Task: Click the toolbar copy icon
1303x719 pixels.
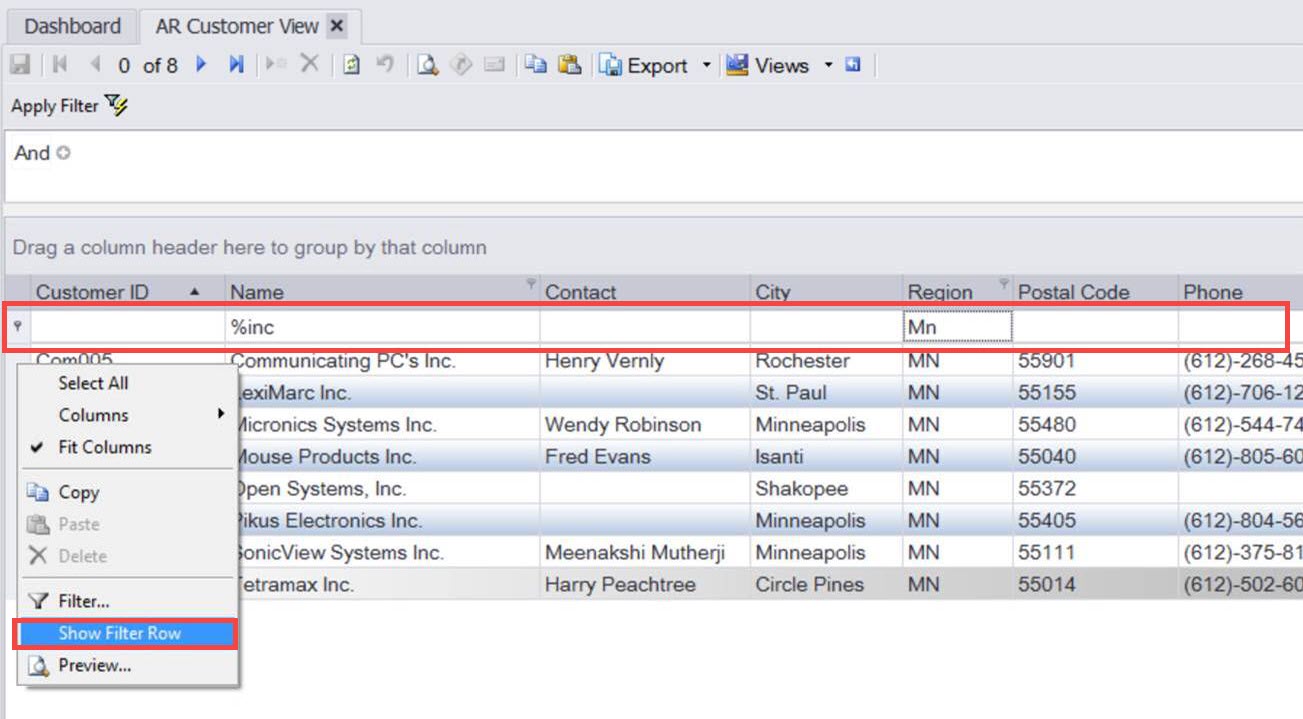Action: point(537,65)
